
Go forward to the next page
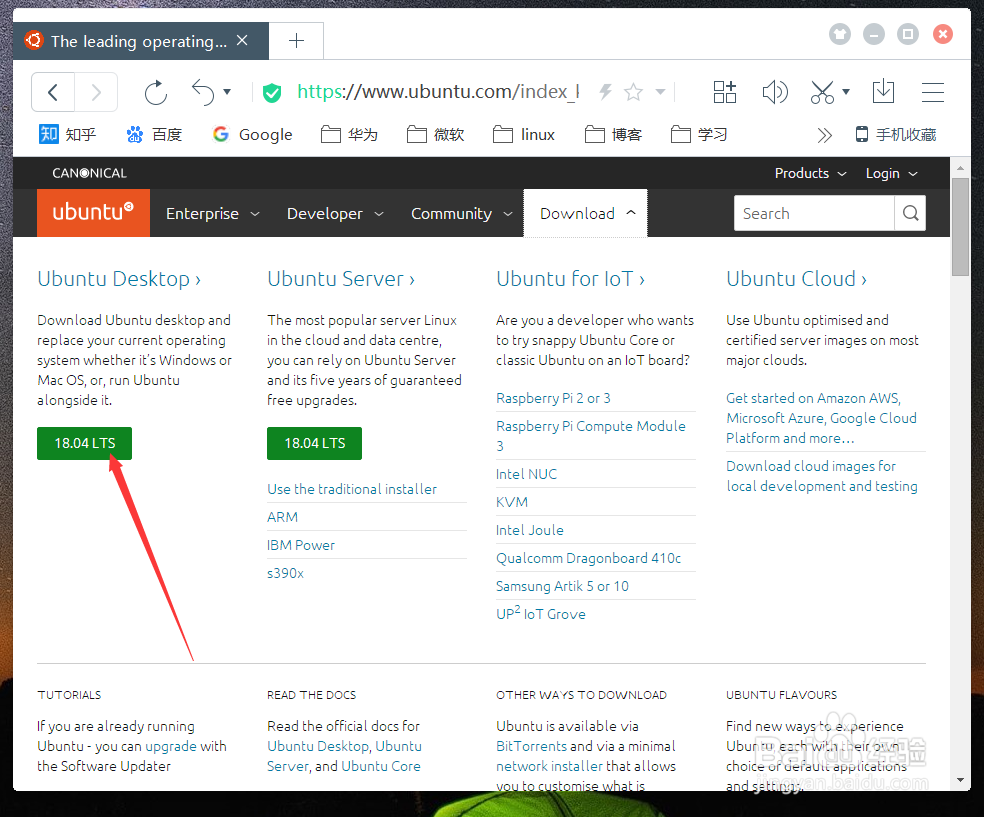pos(96,92)
